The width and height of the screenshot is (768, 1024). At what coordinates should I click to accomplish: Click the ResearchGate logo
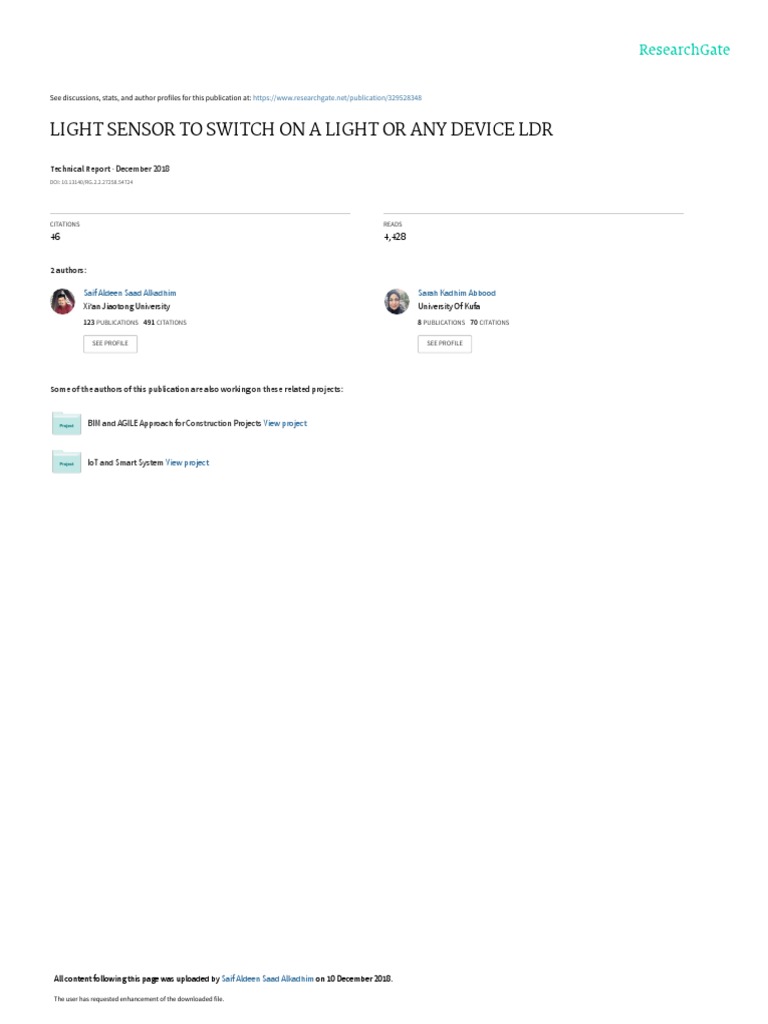coord(684,50)
